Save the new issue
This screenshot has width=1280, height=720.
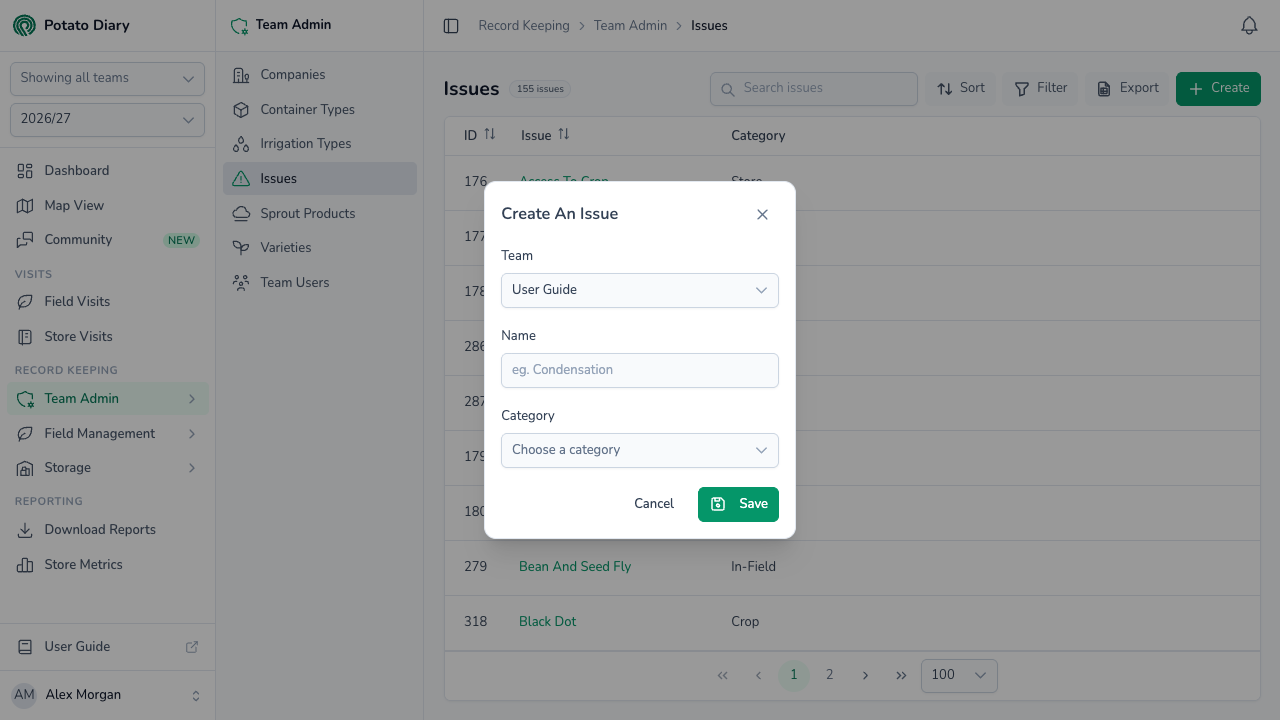point(738,504)
